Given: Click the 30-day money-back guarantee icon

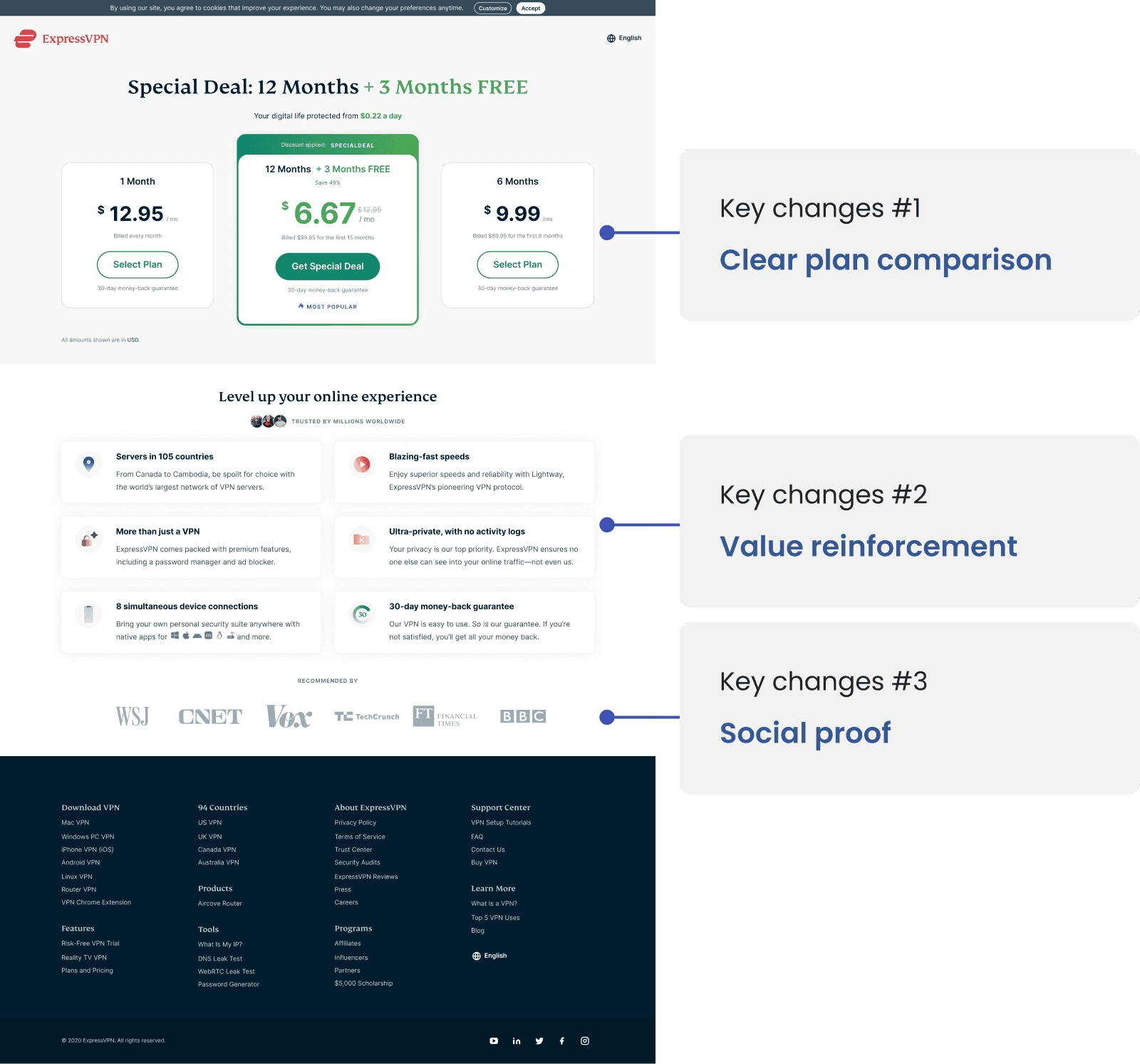Looking at the screenshot, I should (362, 614).
